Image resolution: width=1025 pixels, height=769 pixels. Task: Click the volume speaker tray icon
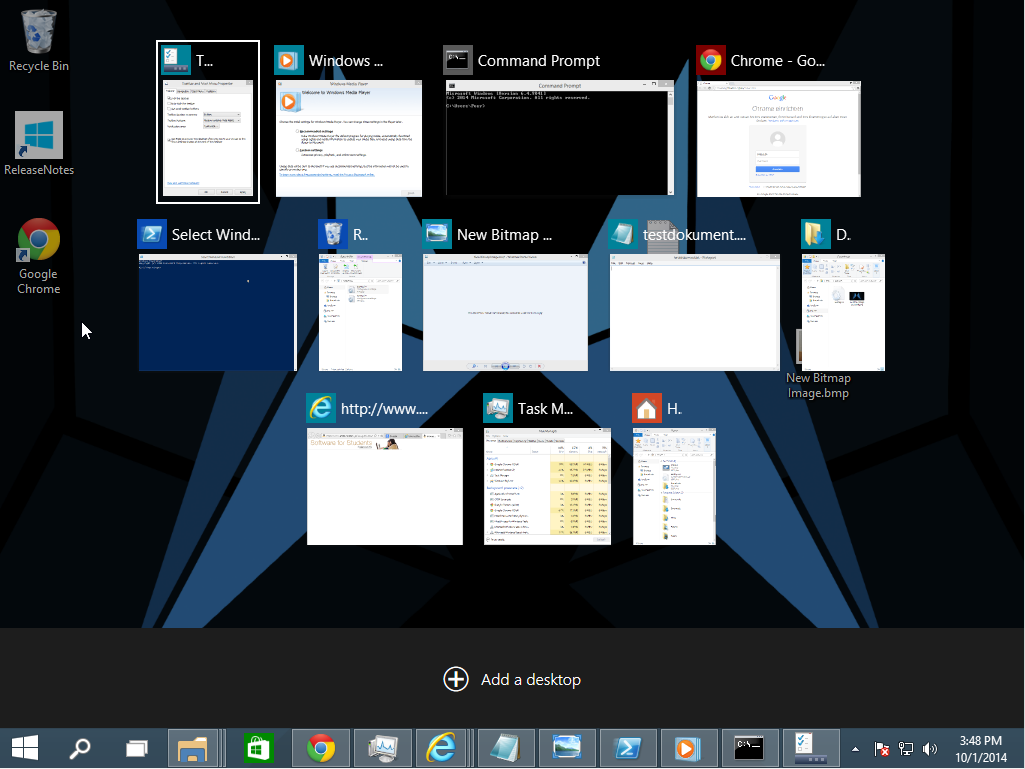(930, 748)
